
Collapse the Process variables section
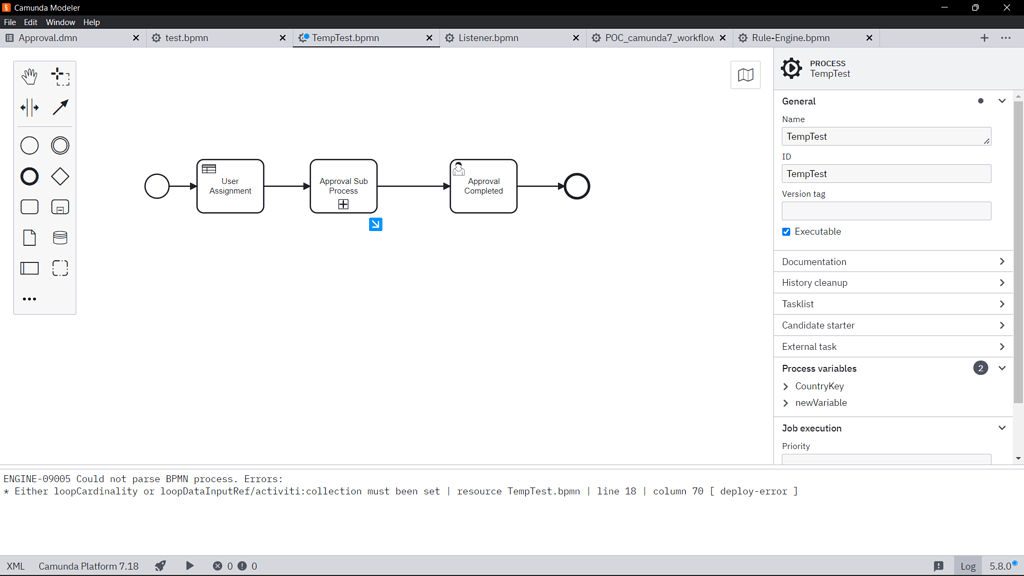(x=1001, y=368)
